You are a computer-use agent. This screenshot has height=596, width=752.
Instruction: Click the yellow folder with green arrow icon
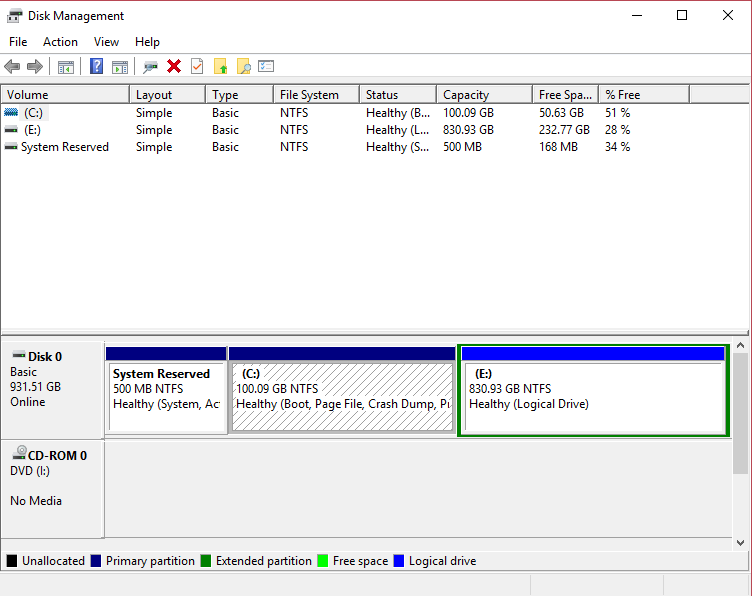pos(220,66)
